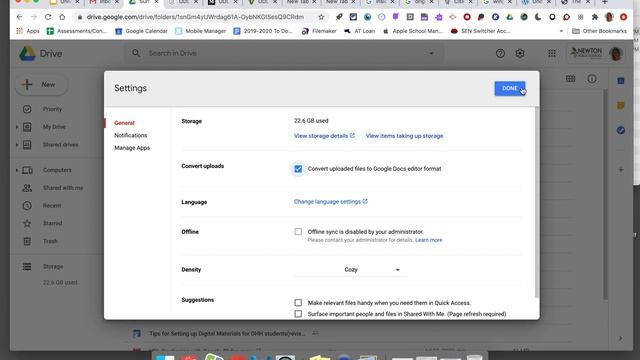Enable Quick Access suggestions checkbox
This screenshot has height=360, width=640.
click(x=298, y=303)
